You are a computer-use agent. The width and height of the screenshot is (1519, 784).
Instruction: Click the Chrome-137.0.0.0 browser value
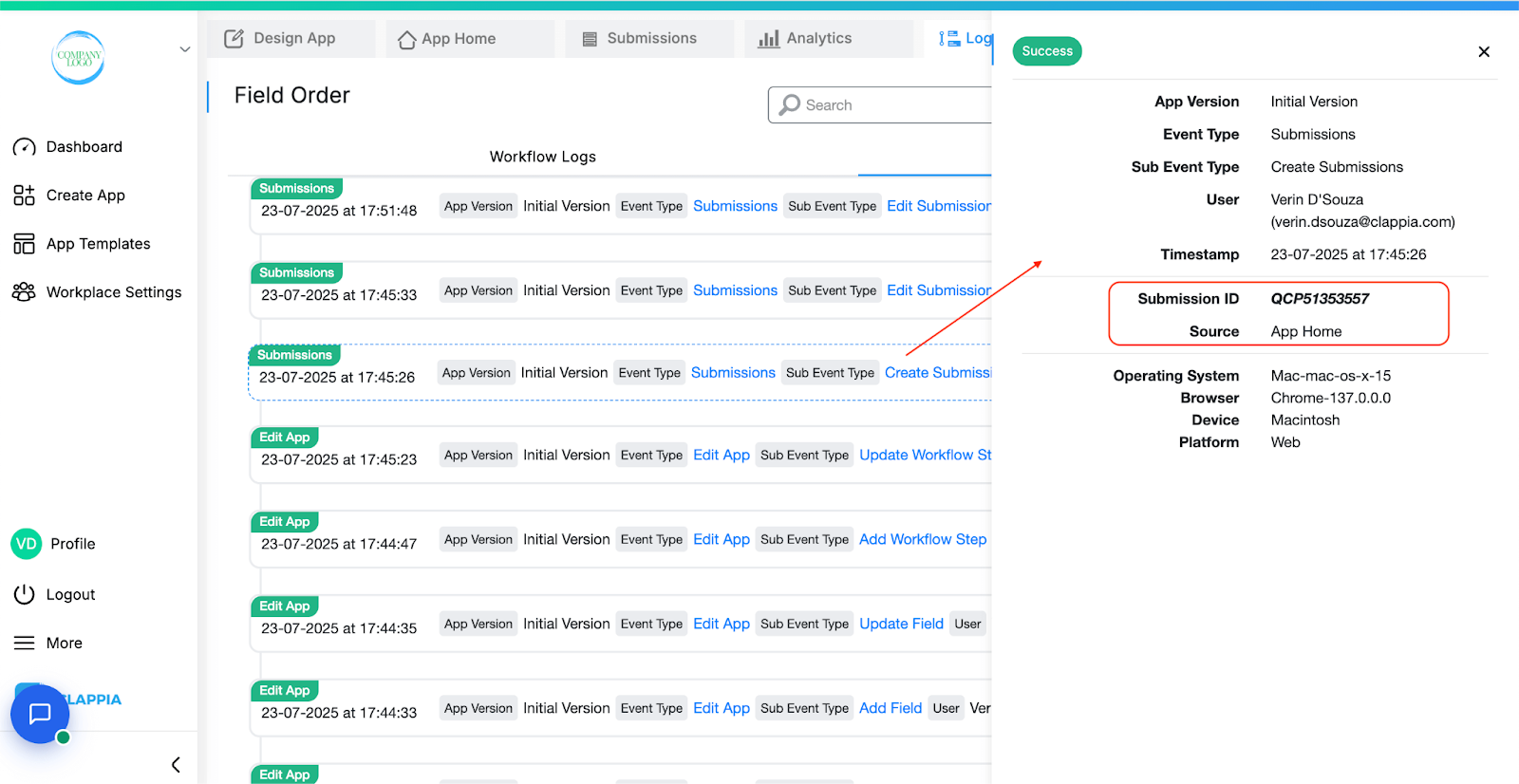[1331, 399]
